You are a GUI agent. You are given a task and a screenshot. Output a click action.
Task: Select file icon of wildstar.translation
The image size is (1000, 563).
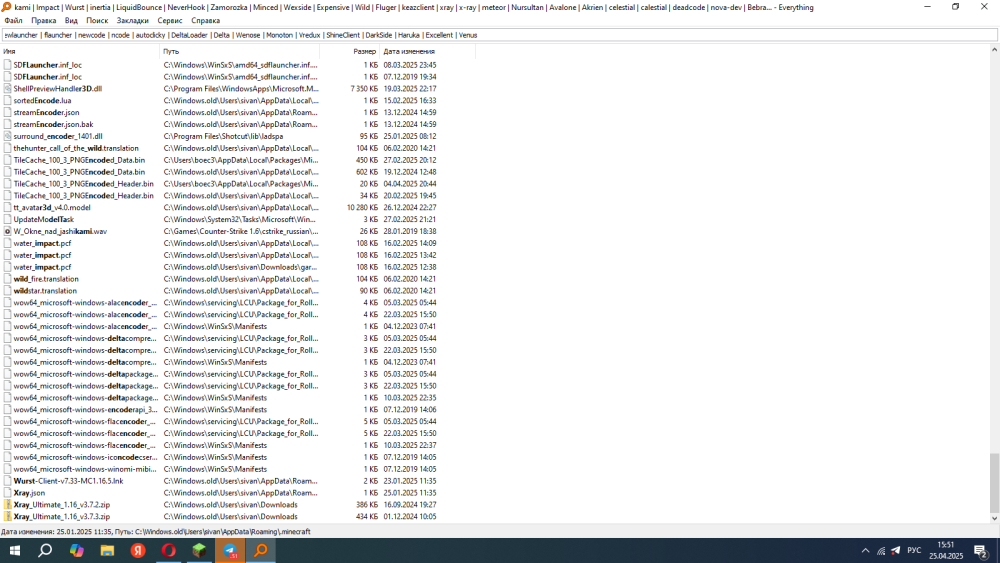[8, 291]
